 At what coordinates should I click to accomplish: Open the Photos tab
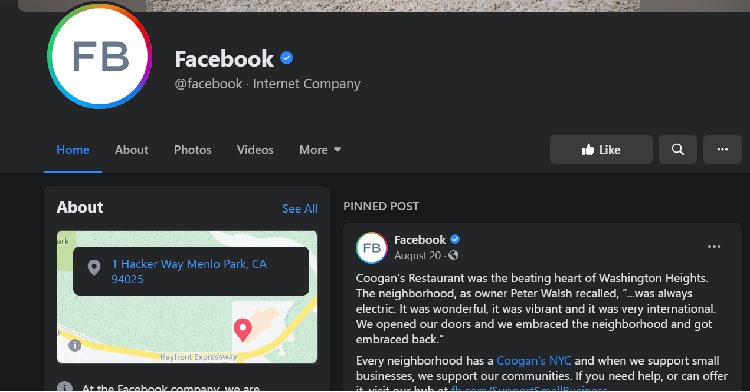tap(192, 150)
